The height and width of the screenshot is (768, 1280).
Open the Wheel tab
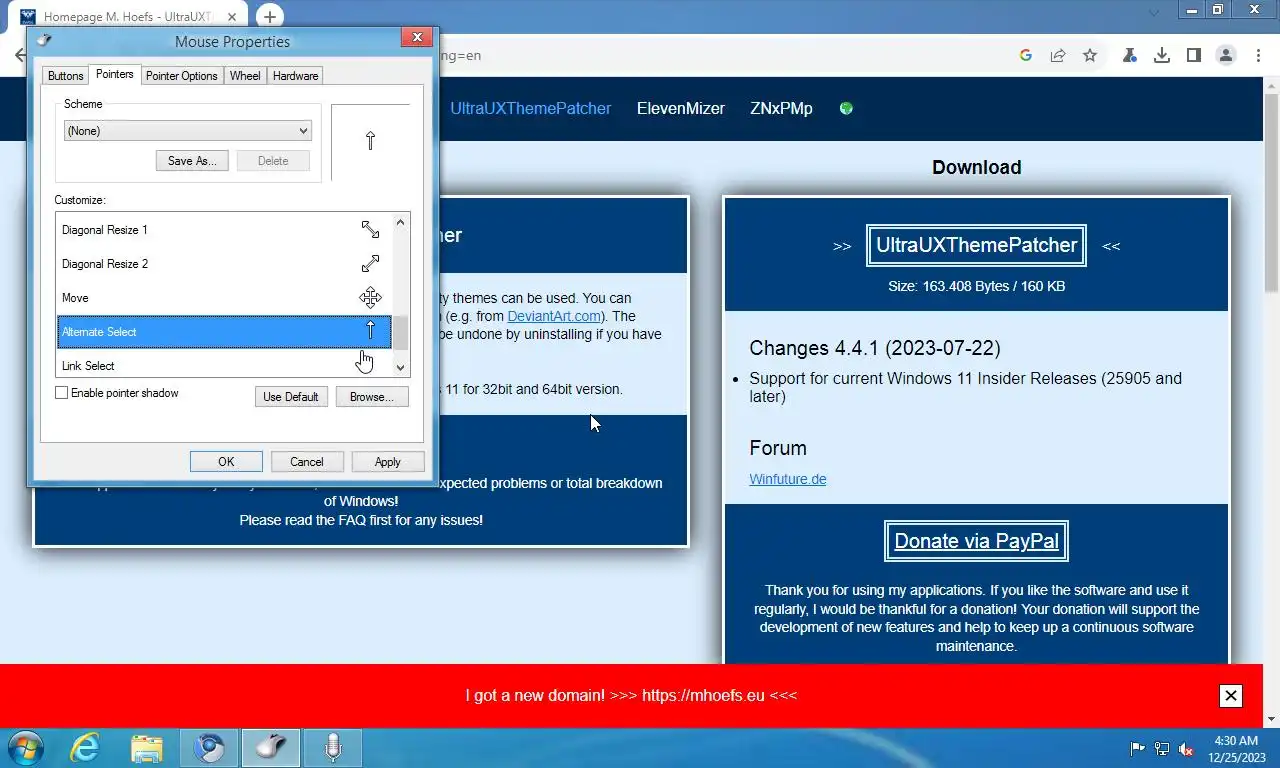[245, 76]
